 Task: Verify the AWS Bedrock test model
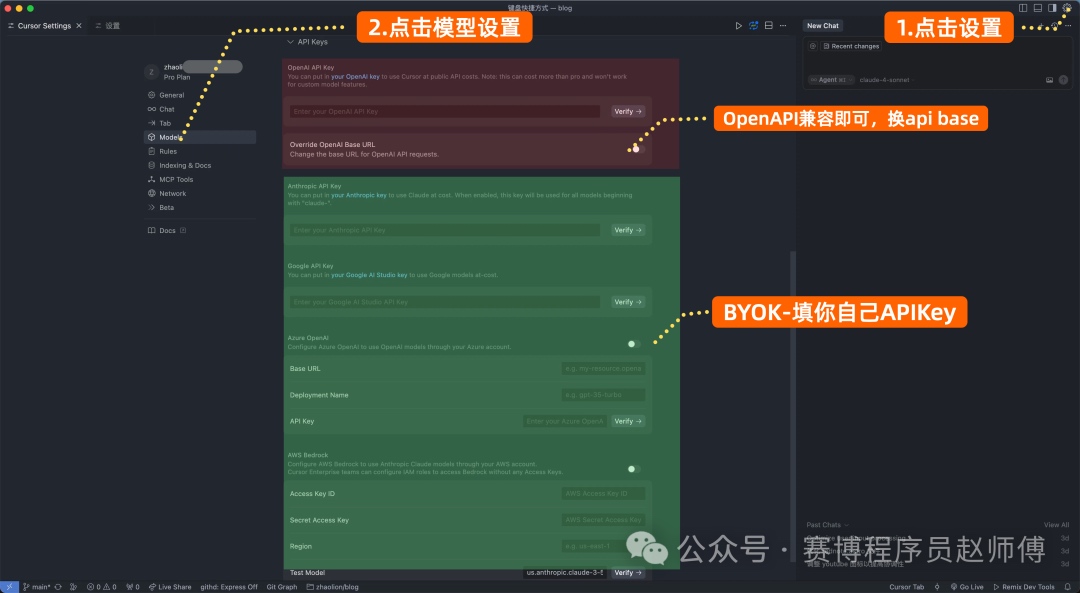pyautogui.click(x=627, y=573)
